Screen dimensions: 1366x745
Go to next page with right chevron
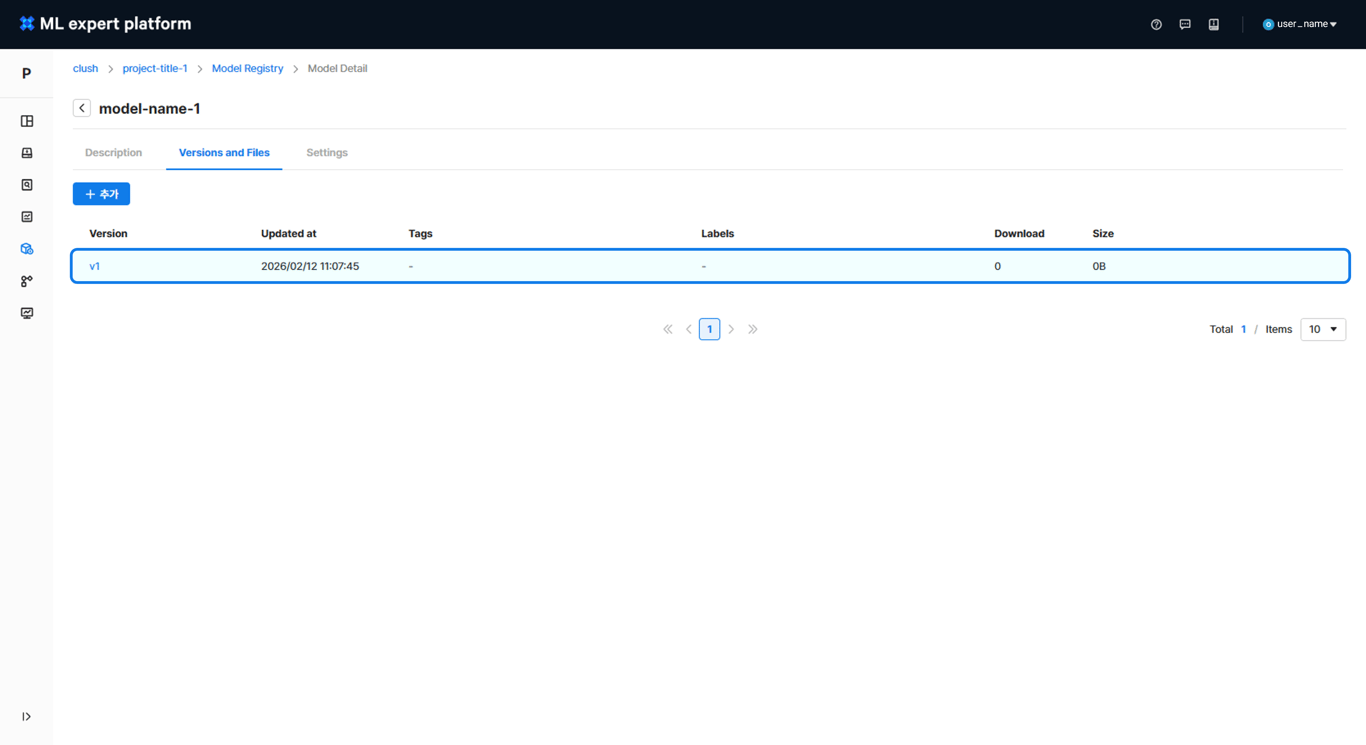pyautogui.click(x=731, y=329)
